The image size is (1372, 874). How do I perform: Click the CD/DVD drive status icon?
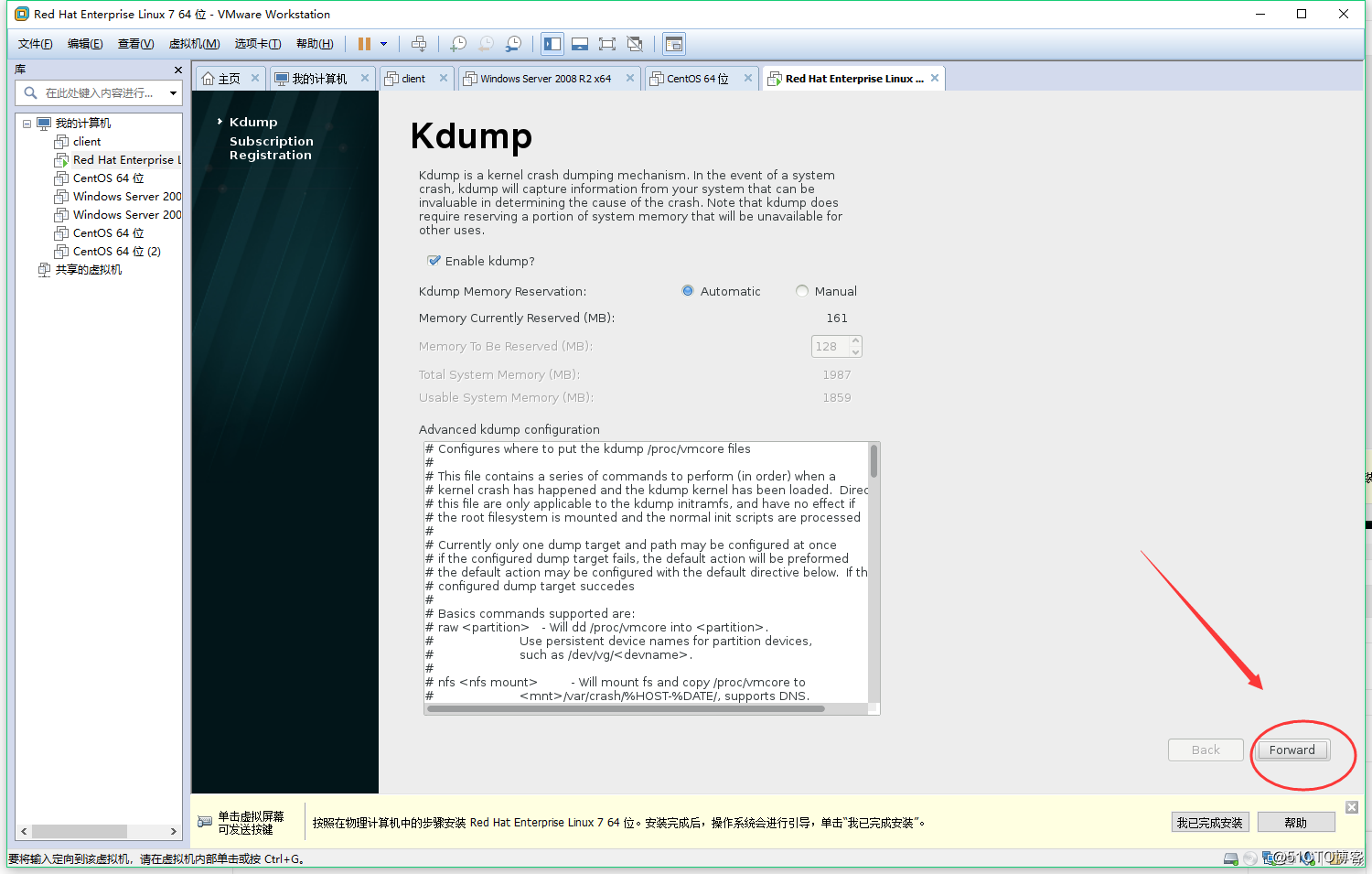coord(1249,858)
